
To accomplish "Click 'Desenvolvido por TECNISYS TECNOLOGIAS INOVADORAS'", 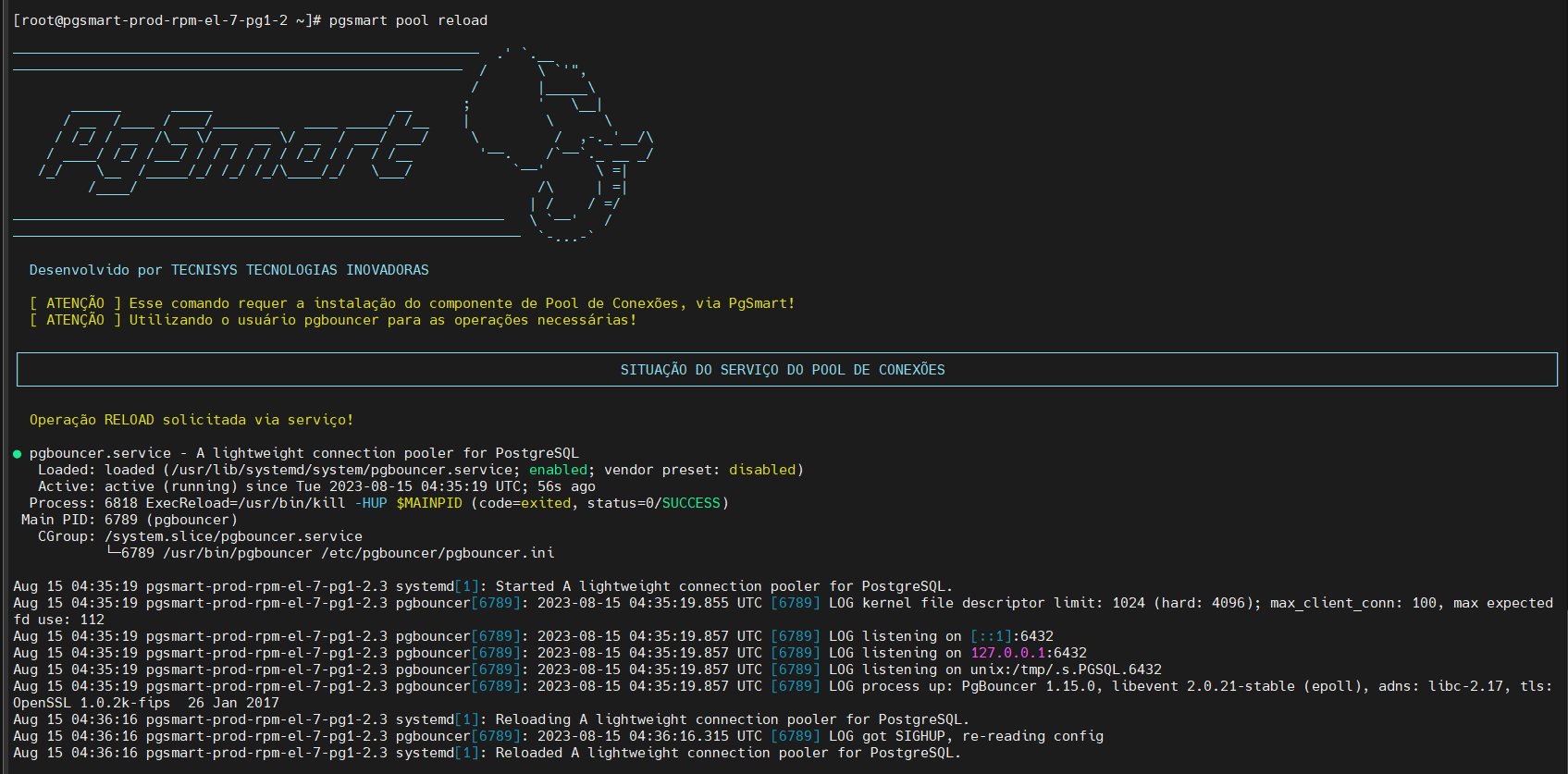I will click(x=229, y=270).
